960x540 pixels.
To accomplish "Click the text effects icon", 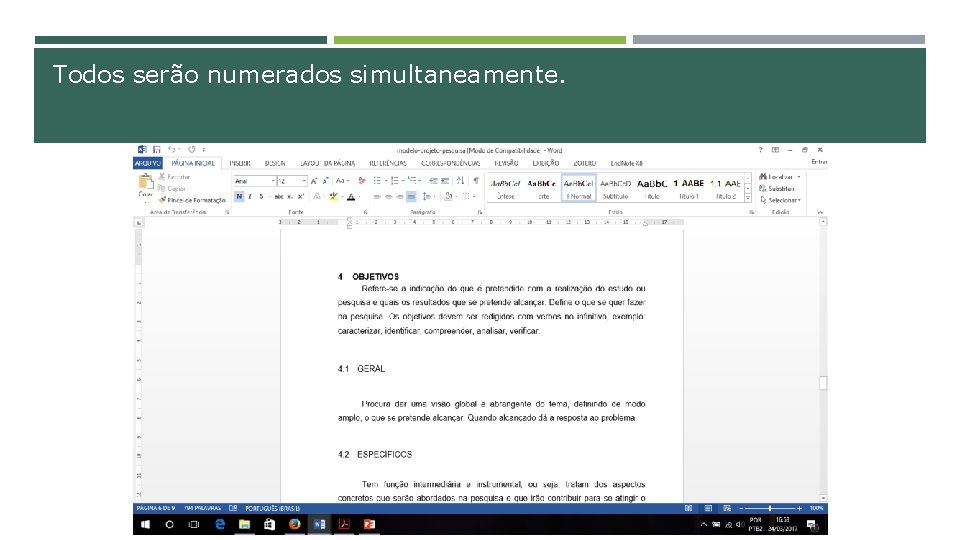I will click(317, 197).
